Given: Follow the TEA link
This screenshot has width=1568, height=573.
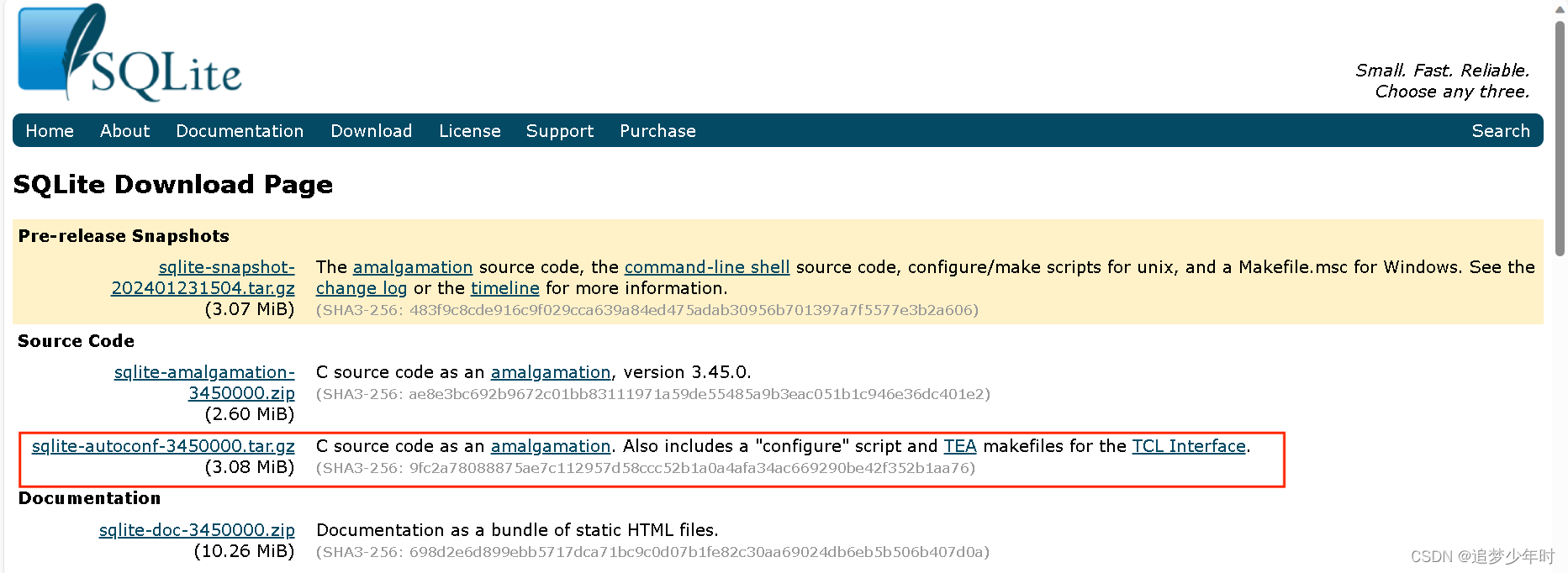Looking at the screenshot, I should [x=960, y=446].
